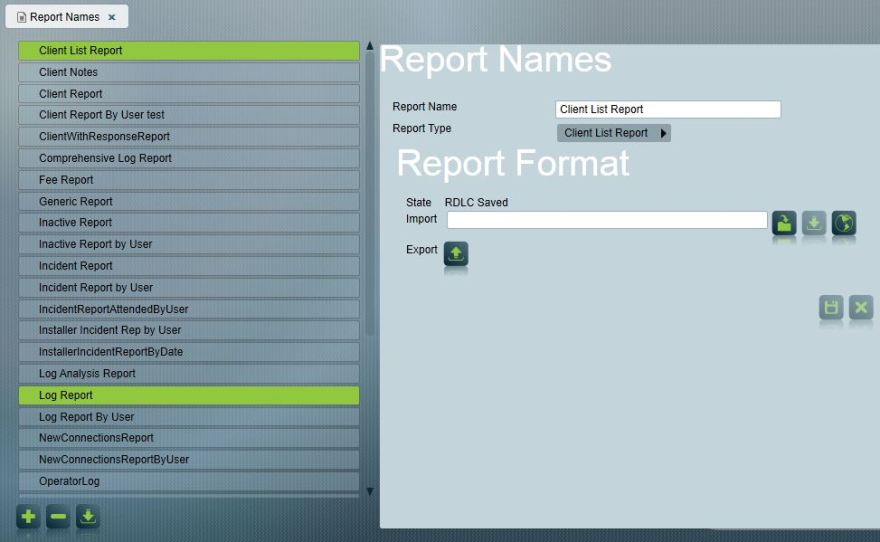Image resolution: width=880 pixels, height=542 pixels.
Task: Select Incident Report by User row
Action: [189, 288]
